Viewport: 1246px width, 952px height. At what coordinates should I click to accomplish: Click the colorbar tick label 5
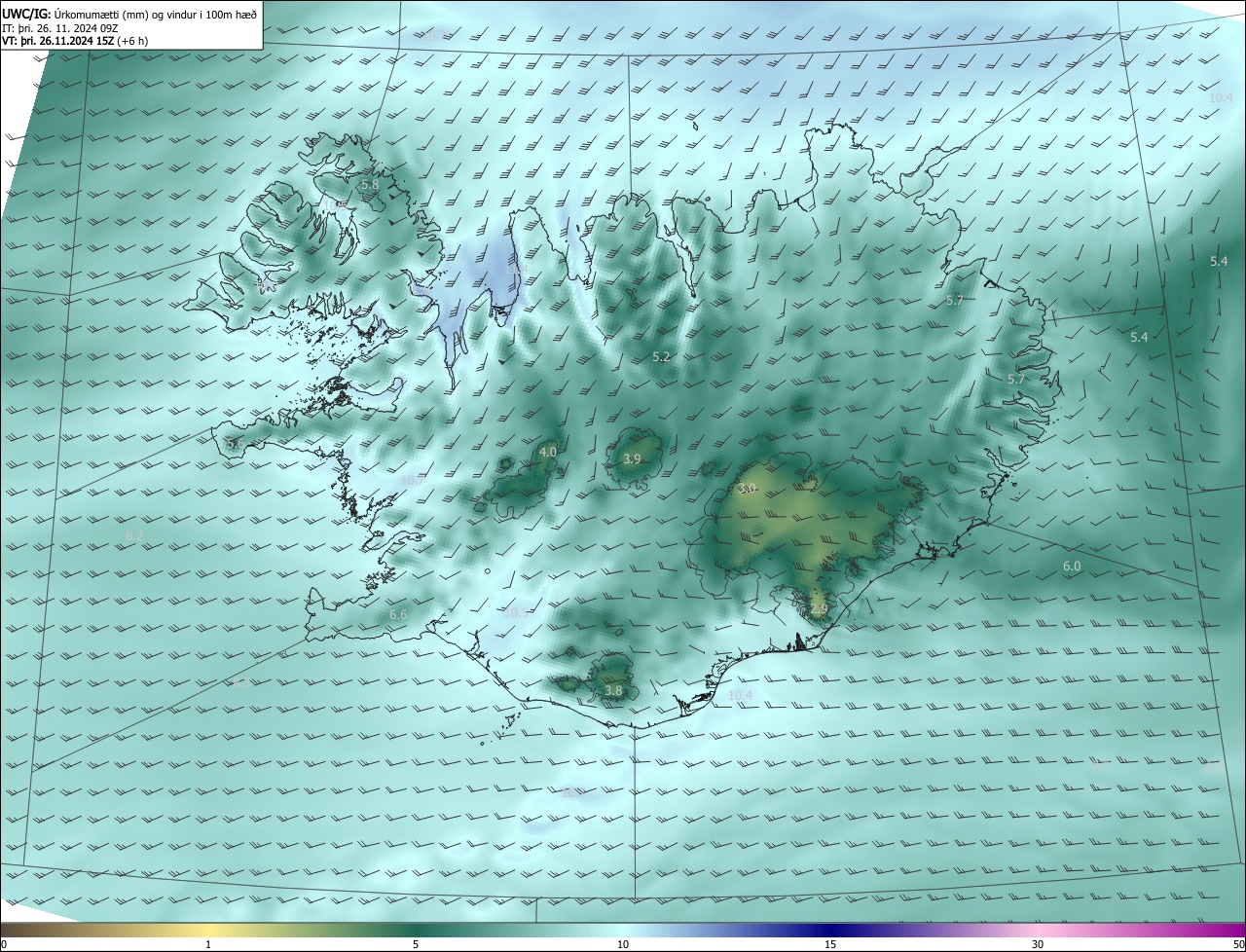416,944
